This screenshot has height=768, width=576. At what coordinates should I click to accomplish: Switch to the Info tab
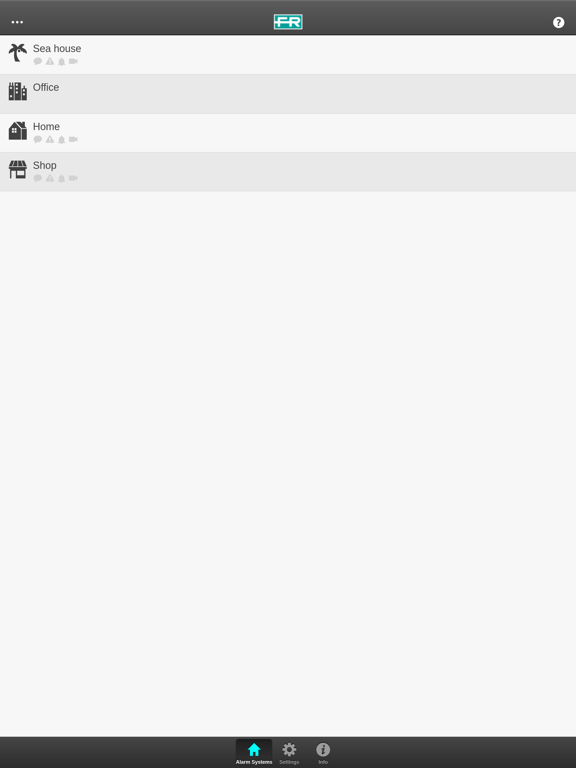pyautogui.click(x=323, y=753)
